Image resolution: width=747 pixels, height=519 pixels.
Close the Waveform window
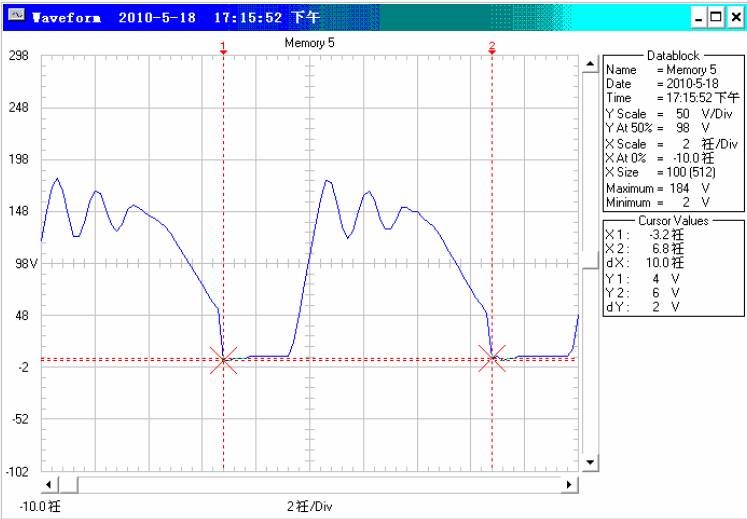point(733,17)
